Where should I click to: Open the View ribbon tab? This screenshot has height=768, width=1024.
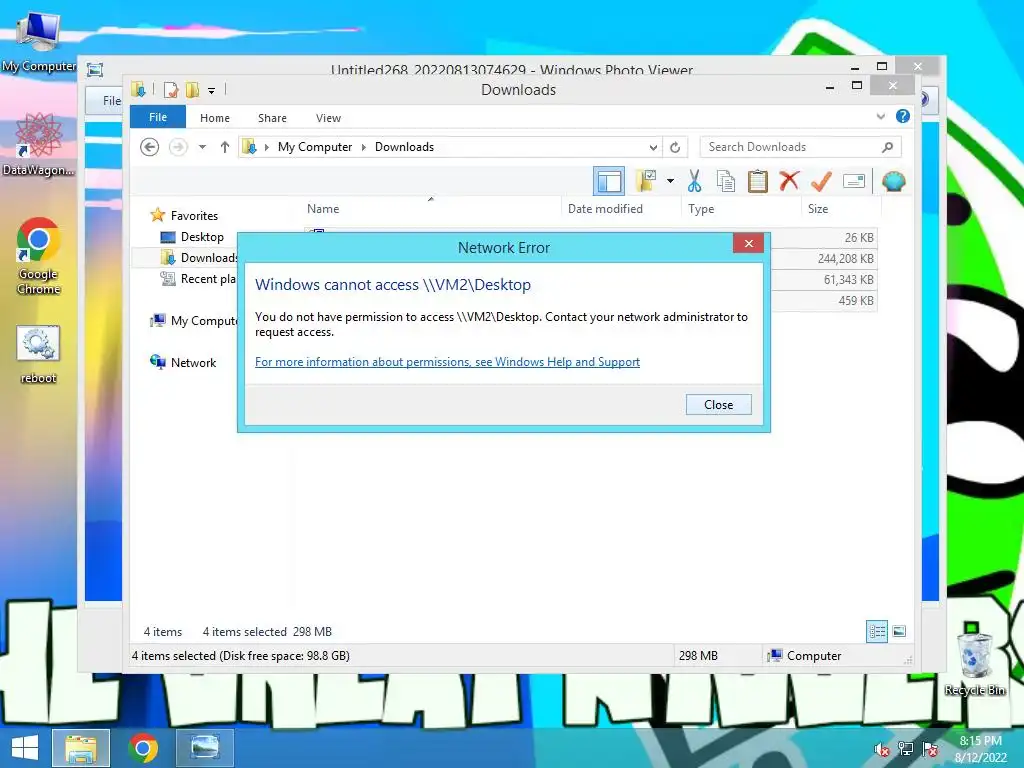point(328,118)
